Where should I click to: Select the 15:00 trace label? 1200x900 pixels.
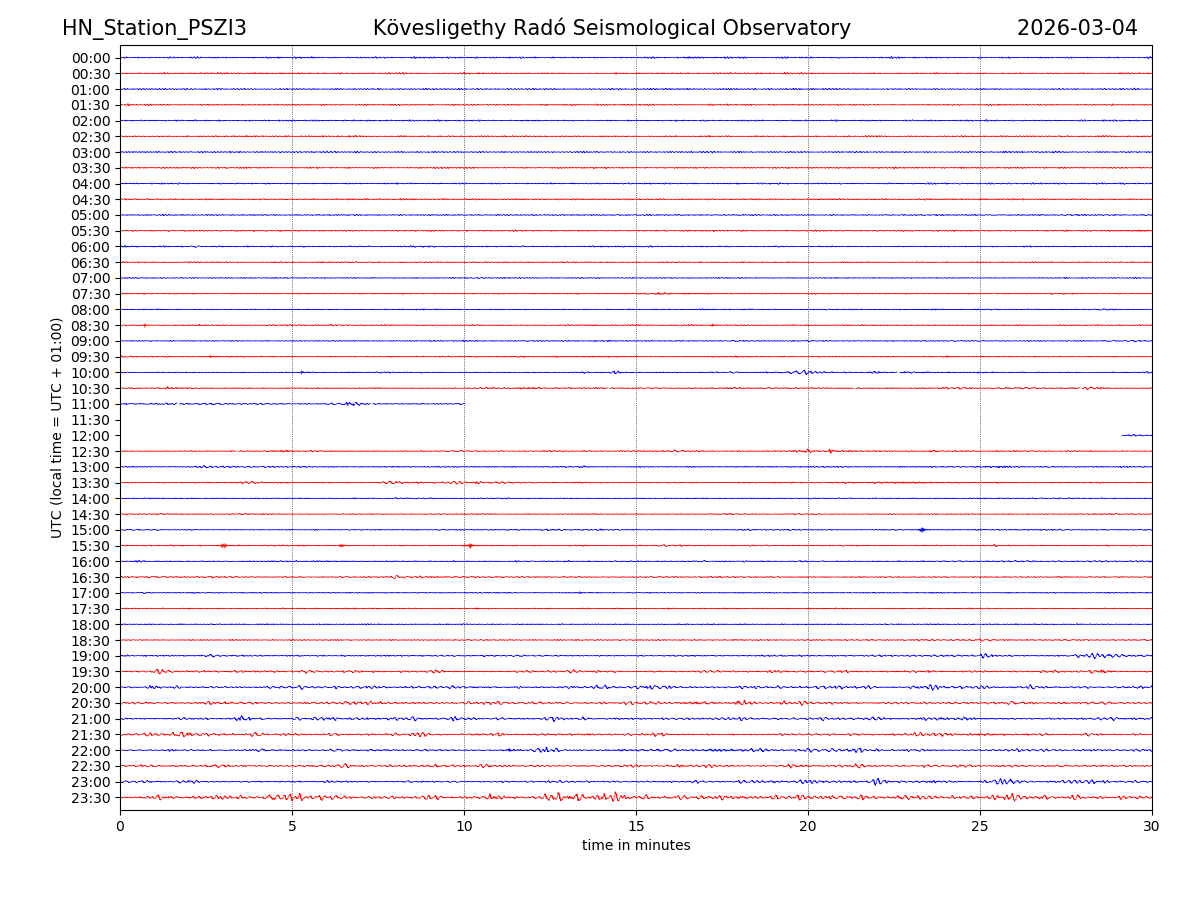click(91, 530)
